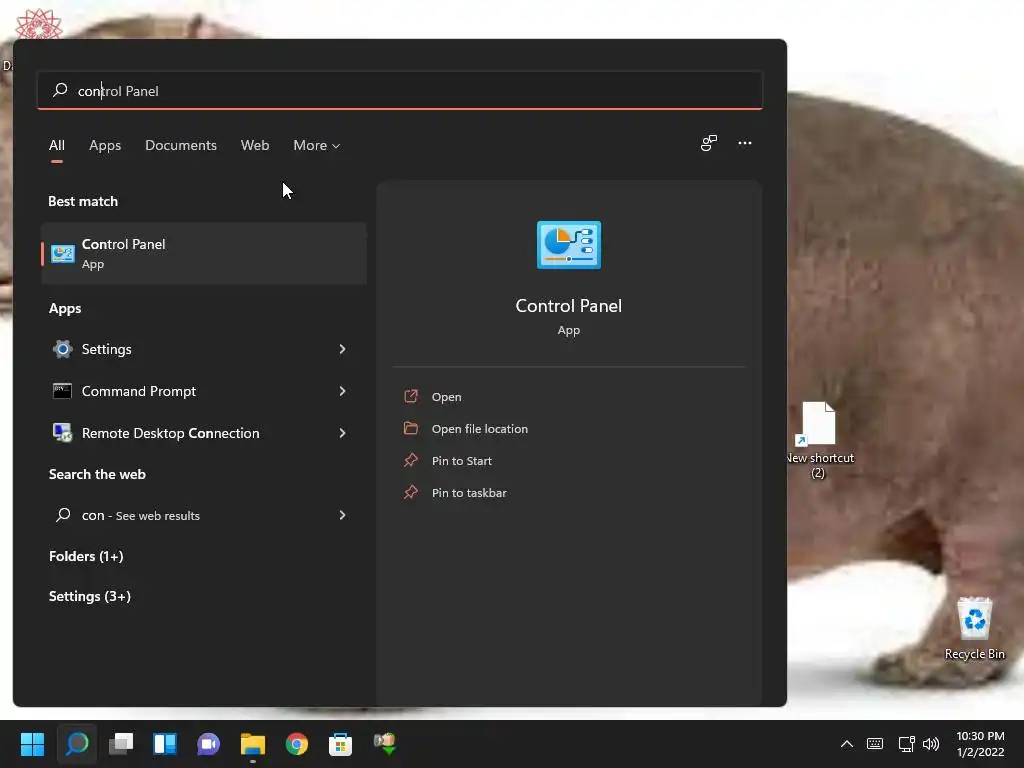Launch Google Chrome from the taskbar
Viewport: 1024px width, 768px height.
click(296, 744)
